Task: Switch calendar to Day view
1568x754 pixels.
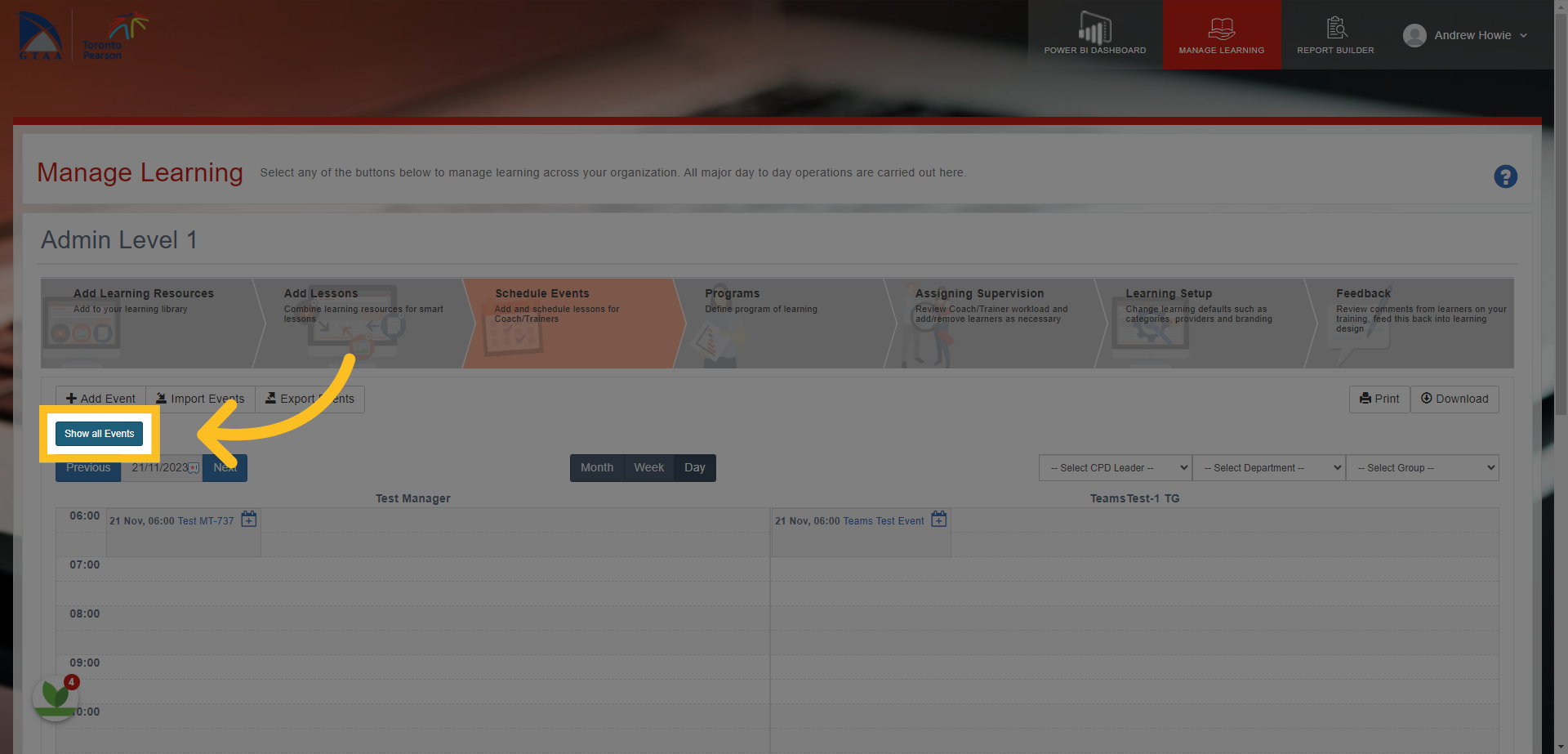Action: 695,468
